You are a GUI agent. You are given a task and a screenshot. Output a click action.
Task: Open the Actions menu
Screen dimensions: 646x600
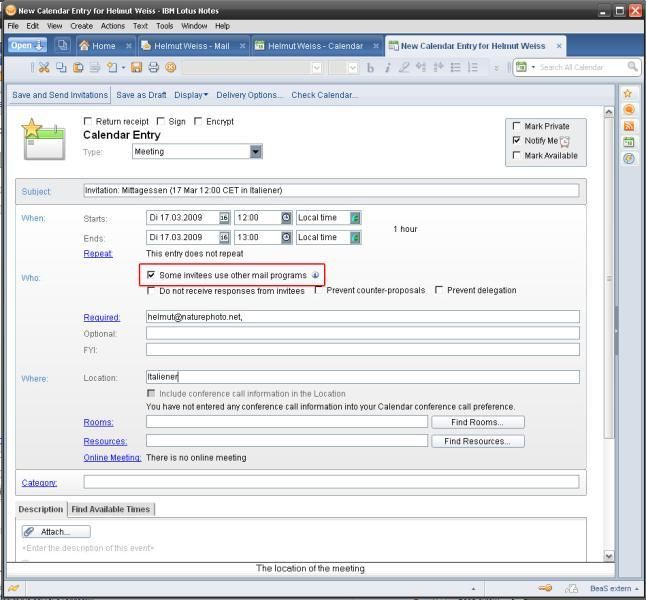pos(112,26)
